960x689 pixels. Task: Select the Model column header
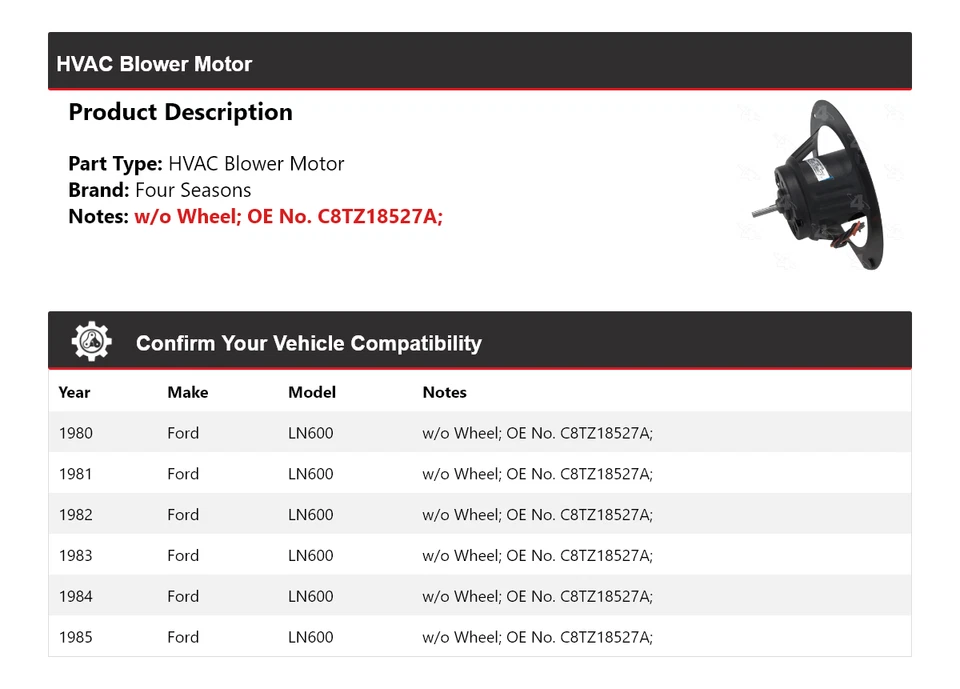tap(312, 392)
